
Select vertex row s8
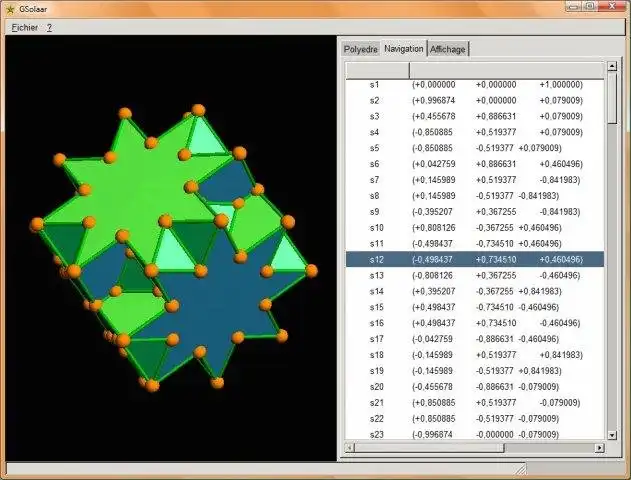475,196
